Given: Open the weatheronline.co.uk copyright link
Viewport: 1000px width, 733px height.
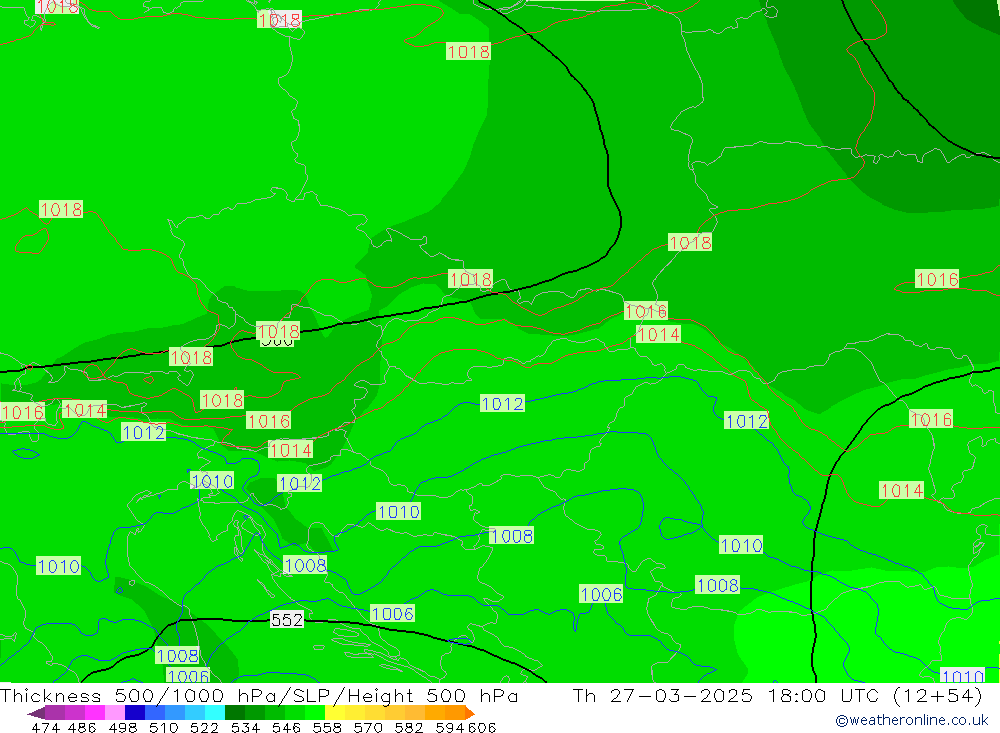Looking at the screenshot, I should click(x=911, y=720).
